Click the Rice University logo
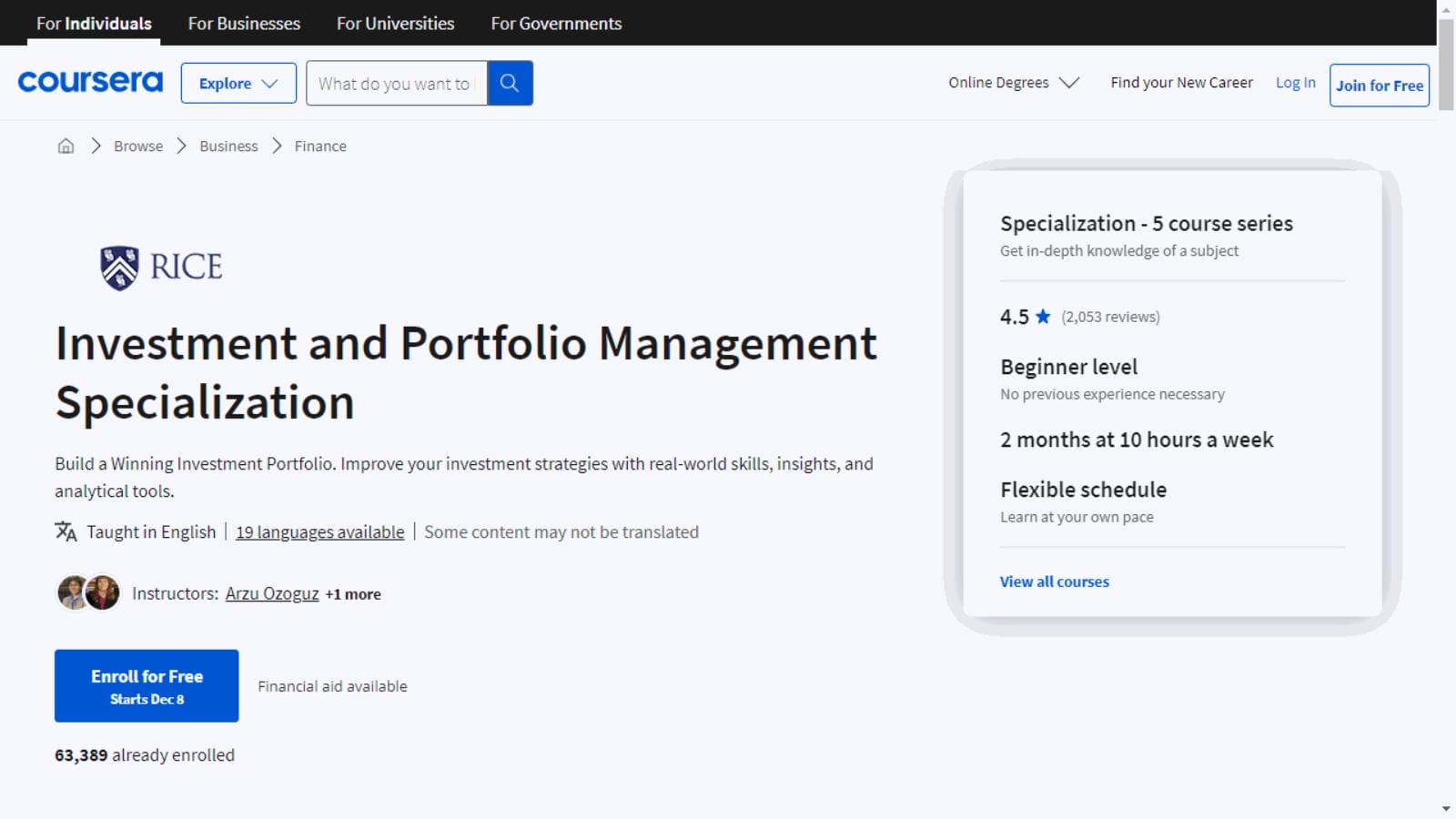Image resolution: width=1456 pixels, height=819 pixels. coord(161,268)
